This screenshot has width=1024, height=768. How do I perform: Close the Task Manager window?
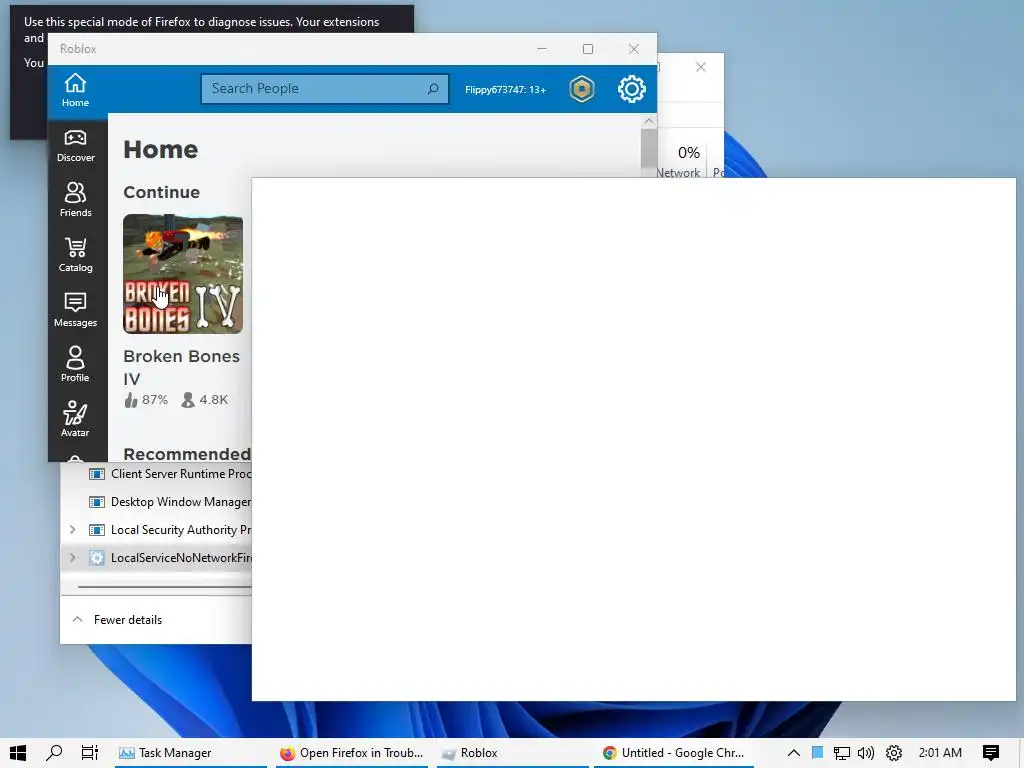(x=701, y=67)
